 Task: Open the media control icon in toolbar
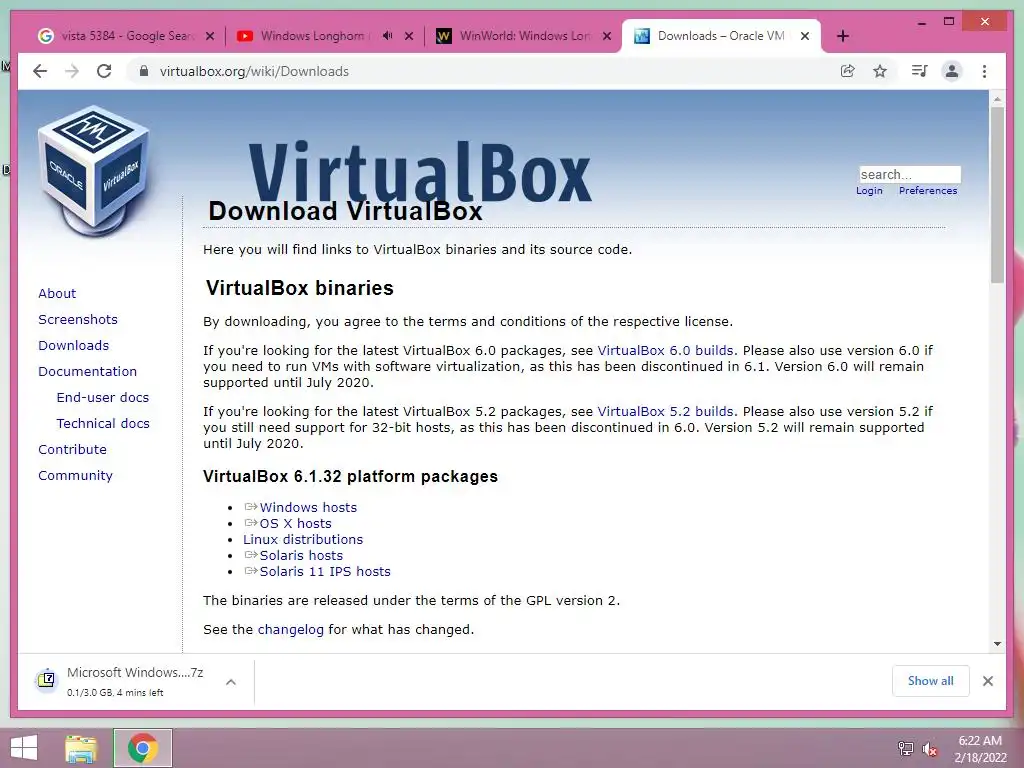click(920, 71)
